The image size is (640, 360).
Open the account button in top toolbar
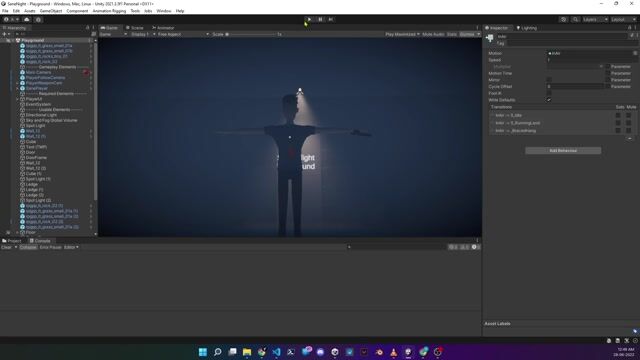(11, 20)
